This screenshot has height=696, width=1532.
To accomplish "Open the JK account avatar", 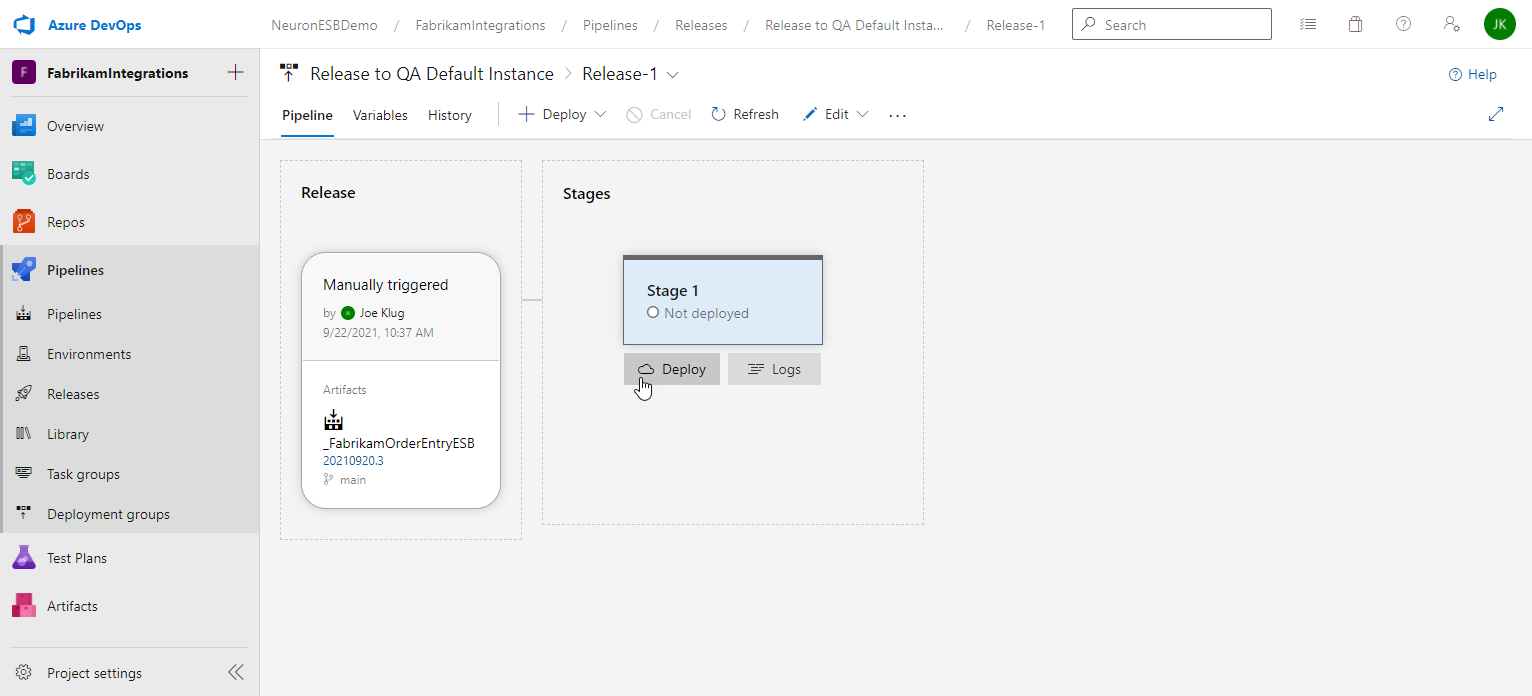I will 1500,24.
